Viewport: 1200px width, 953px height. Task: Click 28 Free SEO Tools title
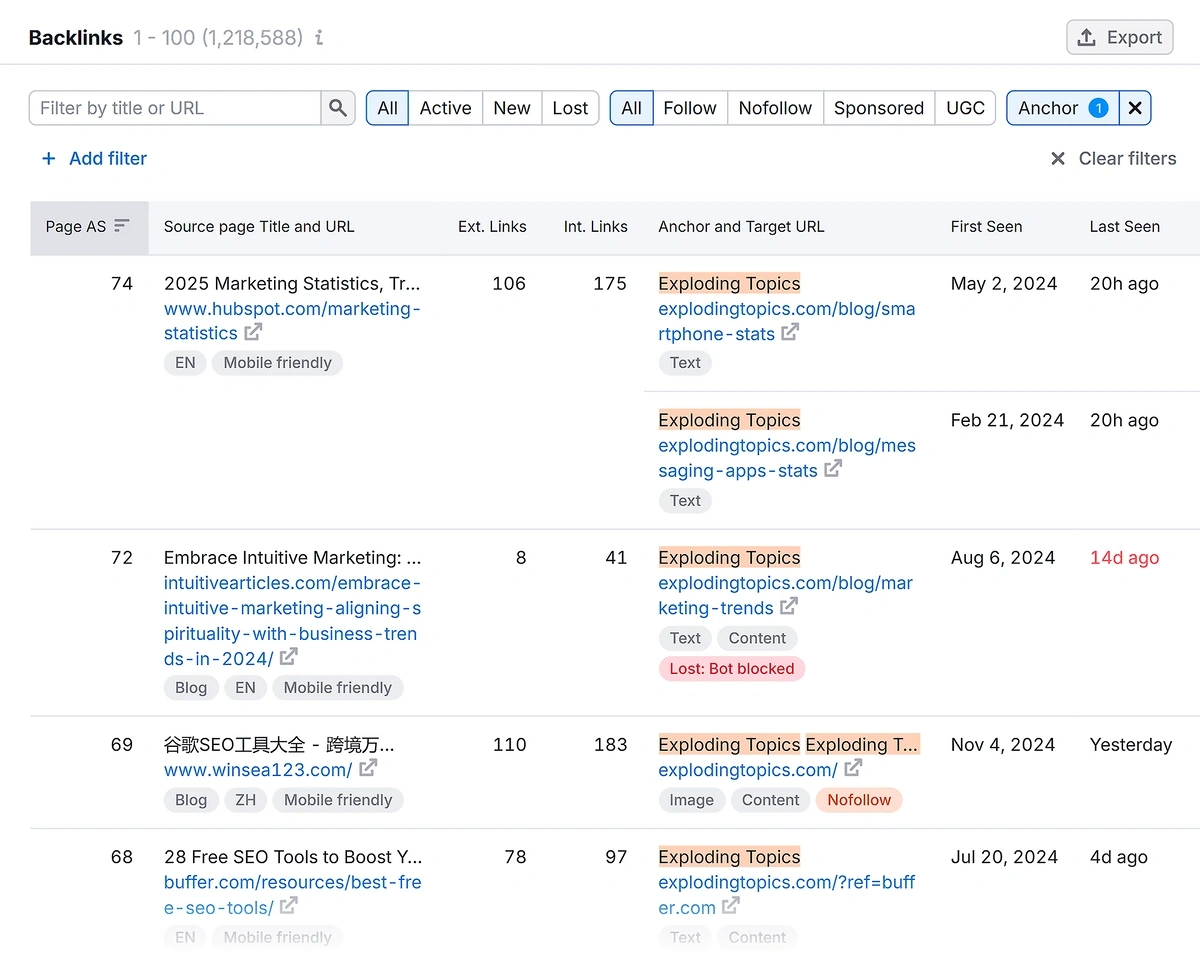pyautogui.click(x=293, y=856)
